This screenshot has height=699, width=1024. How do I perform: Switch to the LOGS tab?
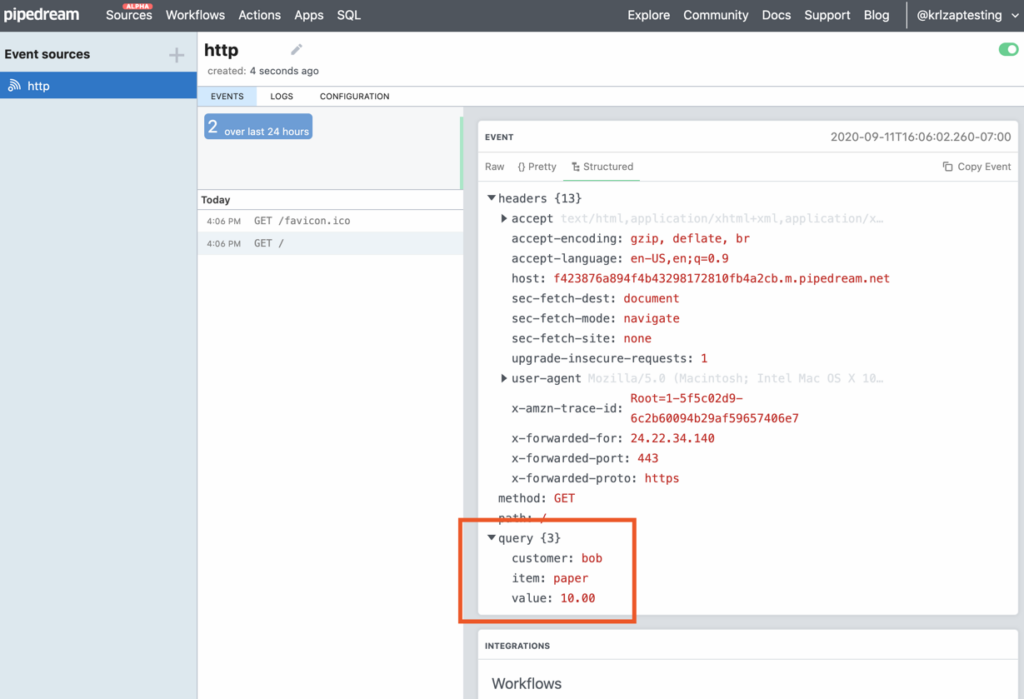coord(281,96)
